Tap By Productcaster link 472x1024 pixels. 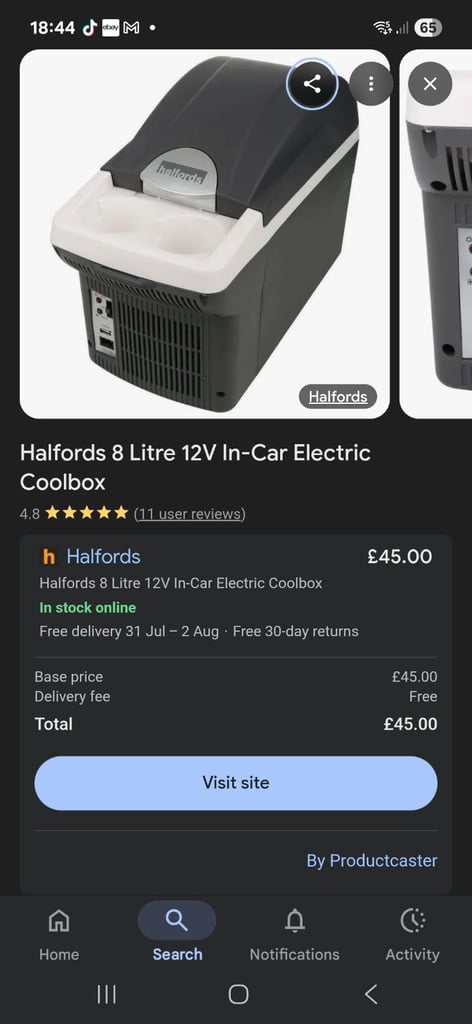(x=372, y=861)
